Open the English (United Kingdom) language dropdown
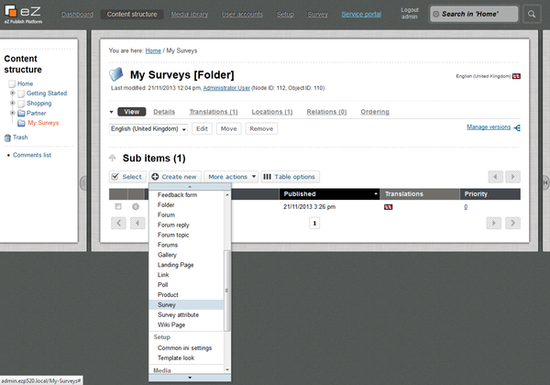The image size is (550, 385). 148,129
